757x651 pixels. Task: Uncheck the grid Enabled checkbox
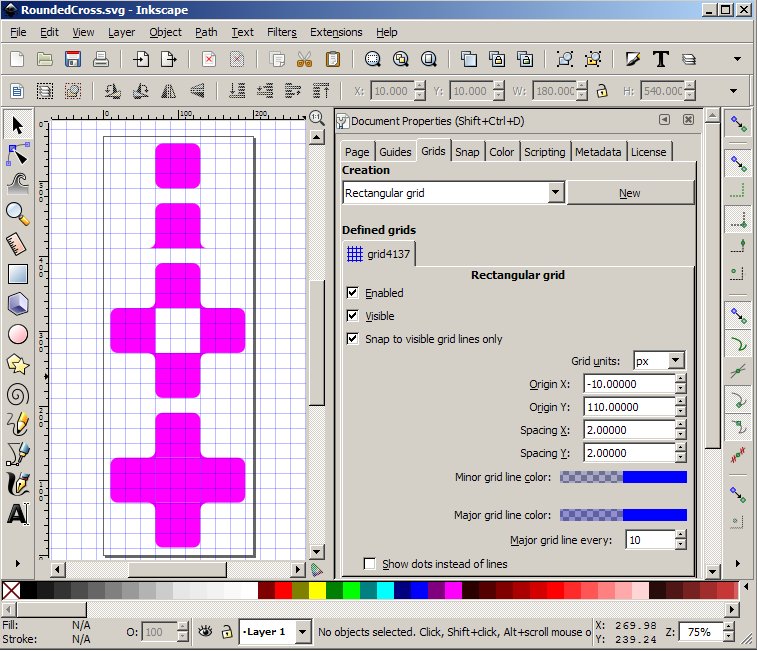coord(352,293)
